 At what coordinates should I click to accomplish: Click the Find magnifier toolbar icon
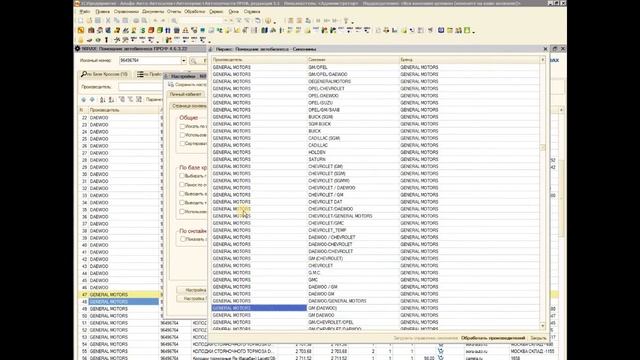tap(174, 20)
